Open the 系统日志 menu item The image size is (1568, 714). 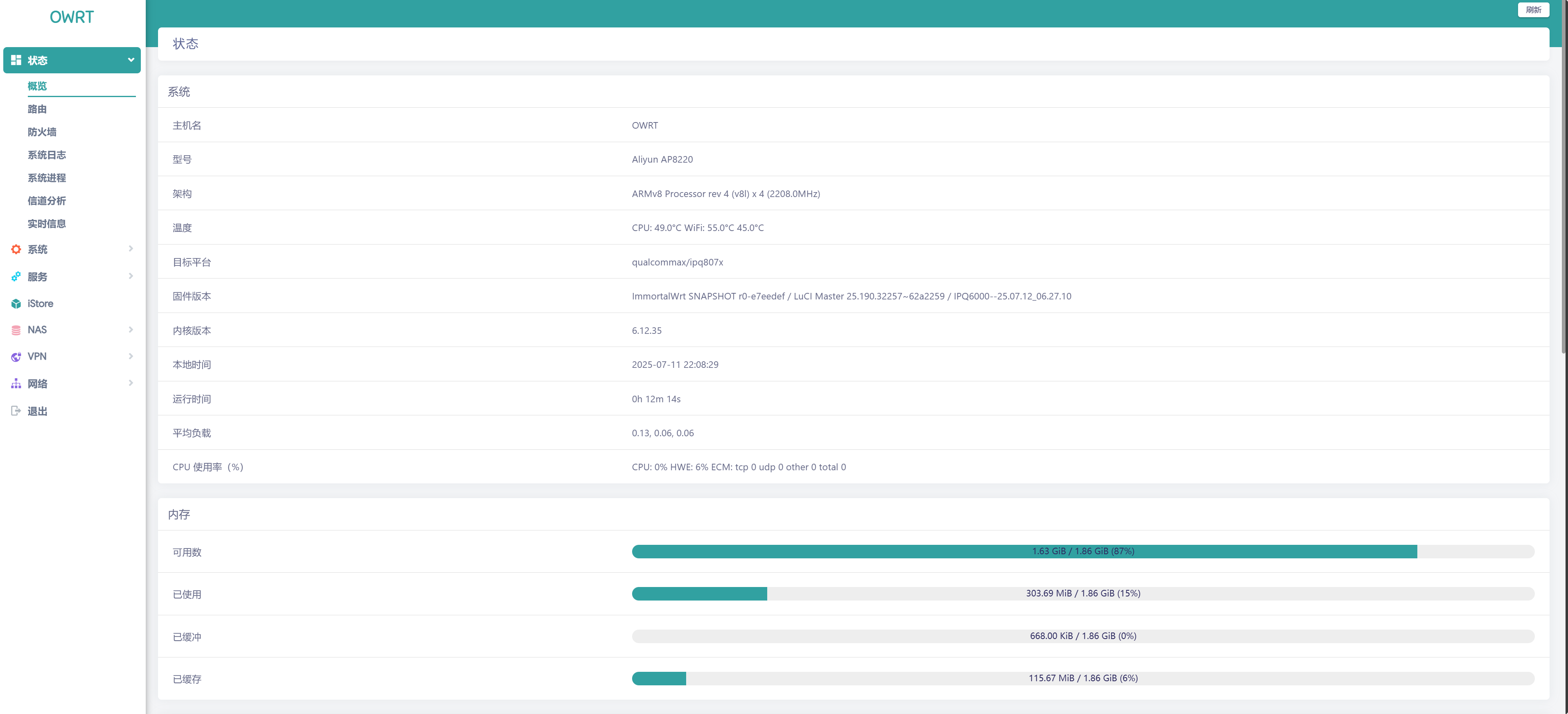point(46,155)
